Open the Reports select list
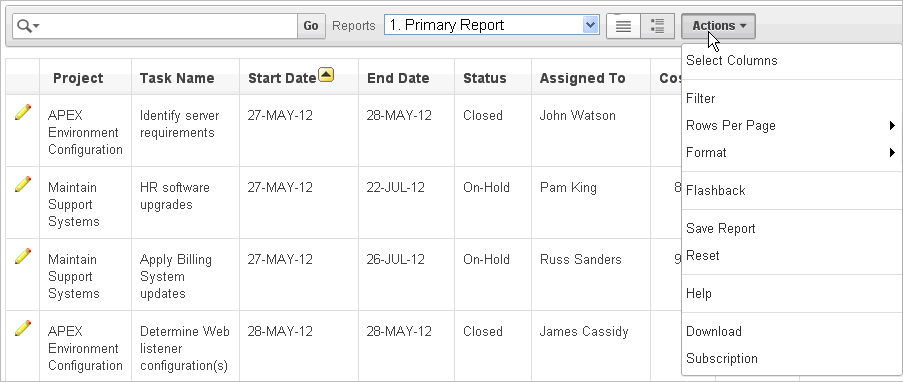Image resolution: width=903 pixels, height=382 pixels. tap(492, 25)
